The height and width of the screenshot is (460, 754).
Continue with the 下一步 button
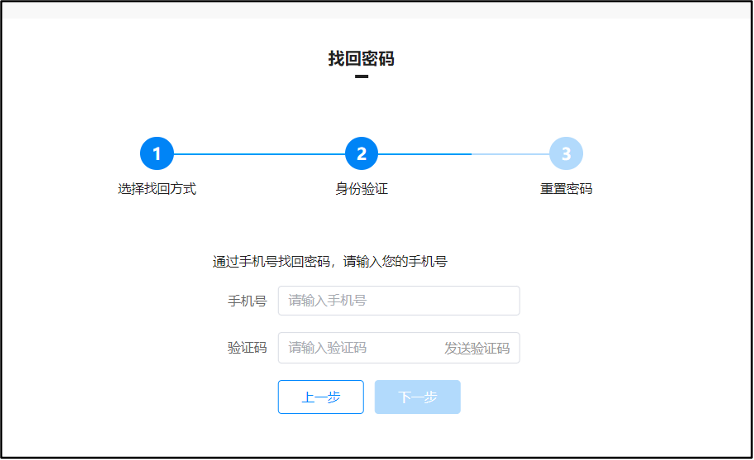point(417,397)
